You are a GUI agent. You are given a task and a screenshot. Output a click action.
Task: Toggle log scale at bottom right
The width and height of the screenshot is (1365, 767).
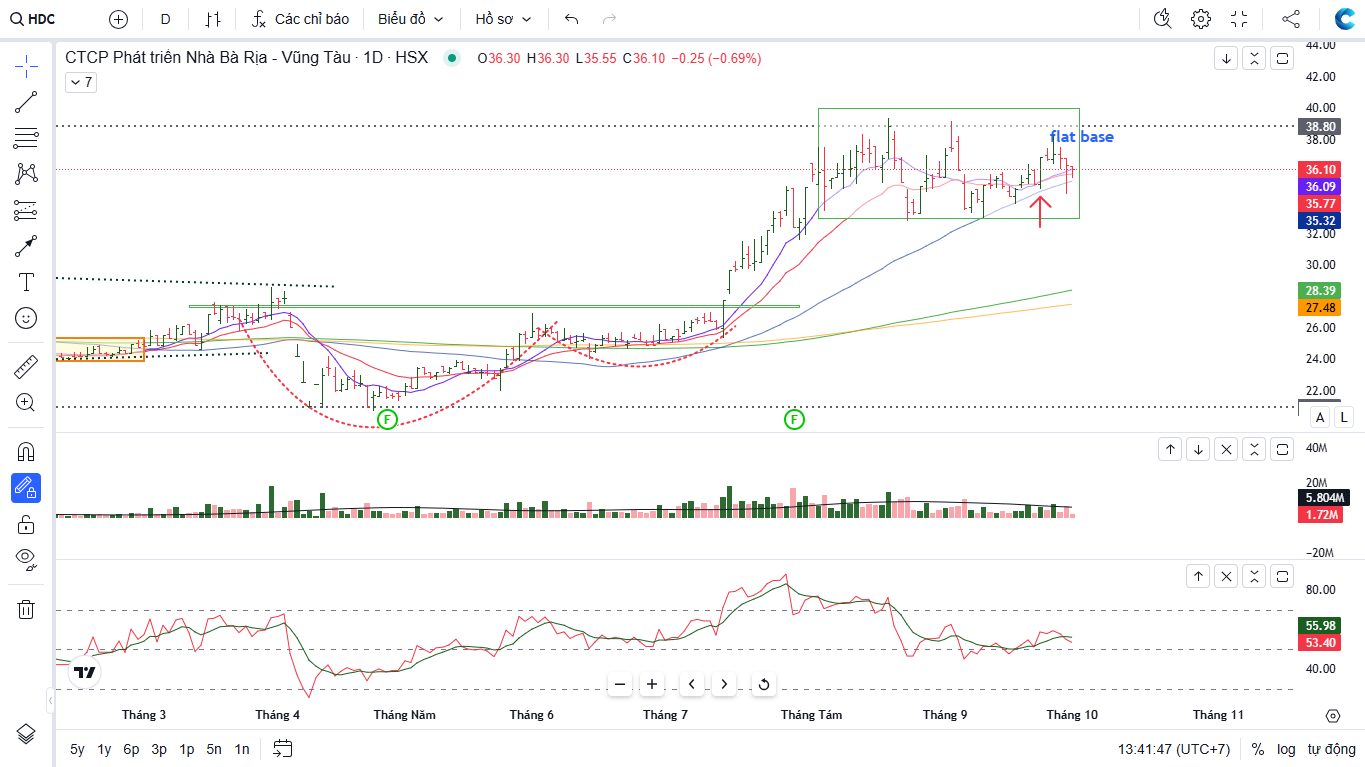pyautogui.click(x=1286, y=749)
